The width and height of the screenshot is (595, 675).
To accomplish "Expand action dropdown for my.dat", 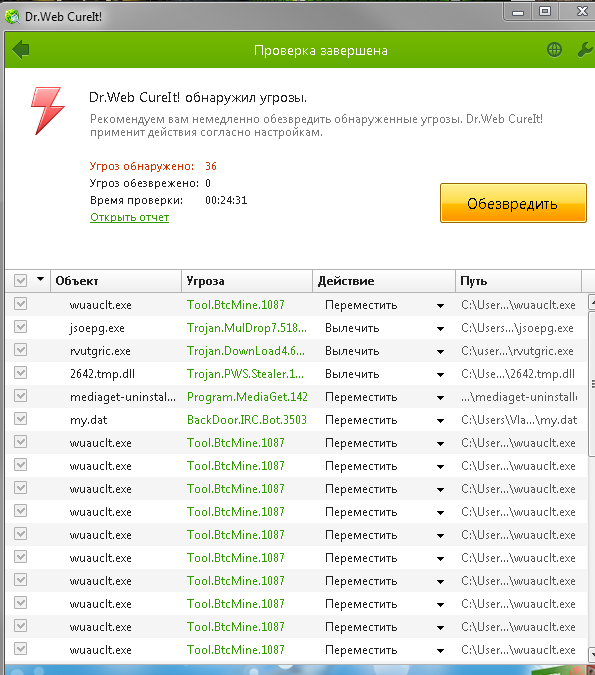I will click(x=440, y=421).
